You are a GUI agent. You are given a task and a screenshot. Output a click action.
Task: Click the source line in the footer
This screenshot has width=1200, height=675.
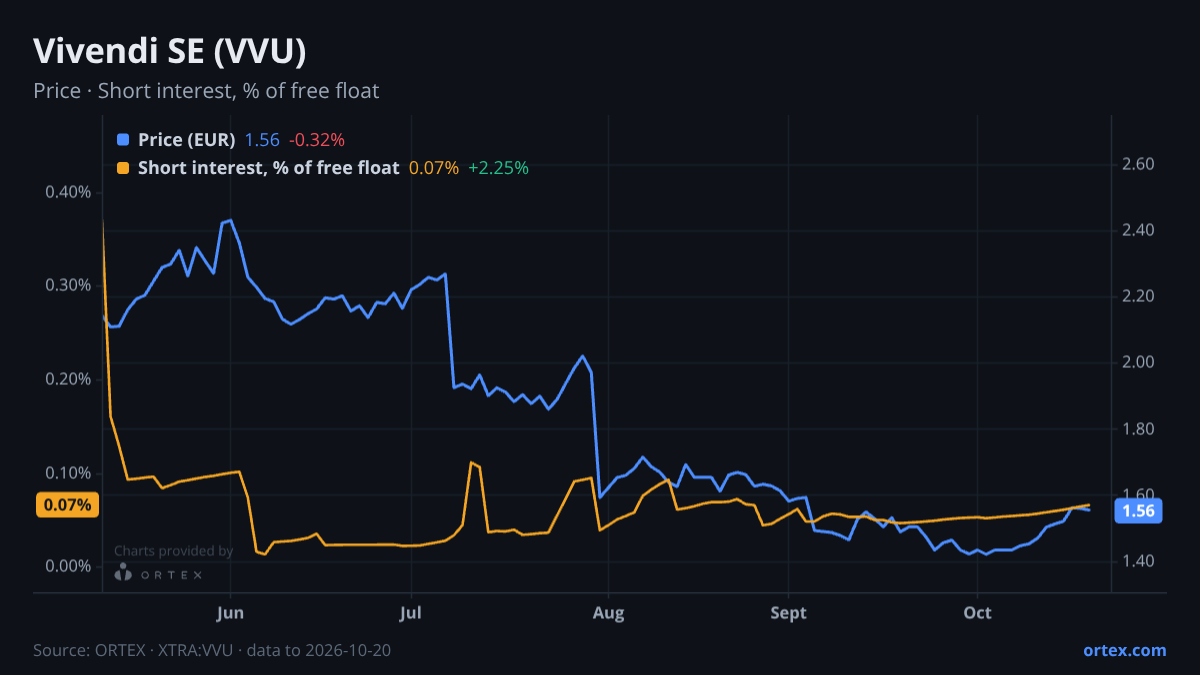212,650
